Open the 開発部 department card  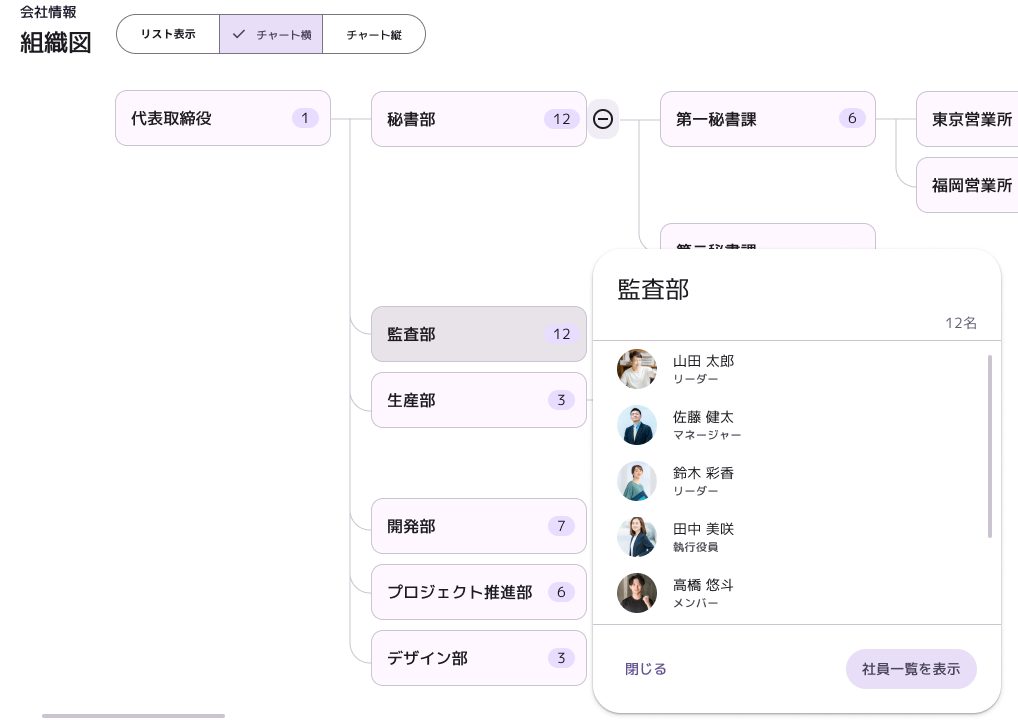pyautogui.click(x=478, y=526)
